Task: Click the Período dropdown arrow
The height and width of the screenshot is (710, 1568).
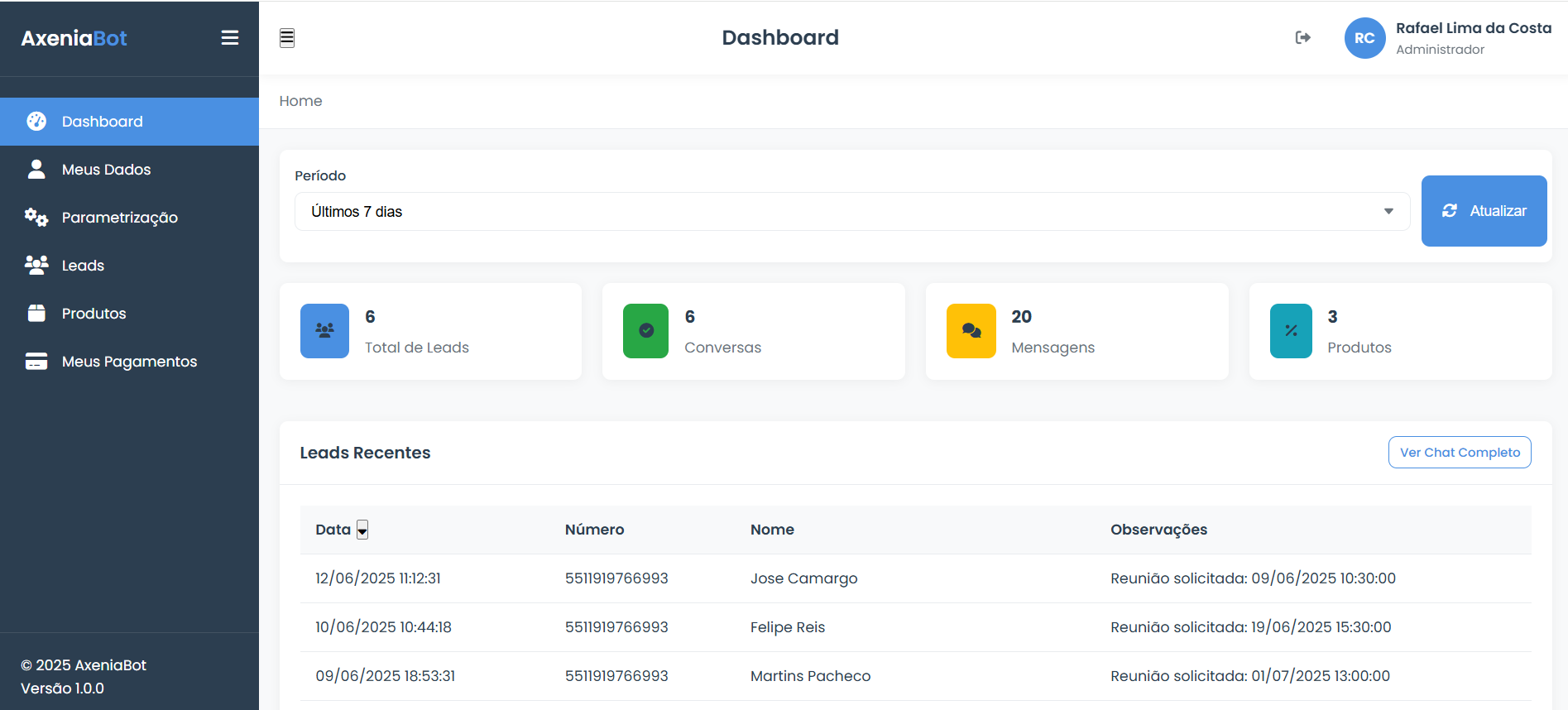Action: pos(1388,212)
